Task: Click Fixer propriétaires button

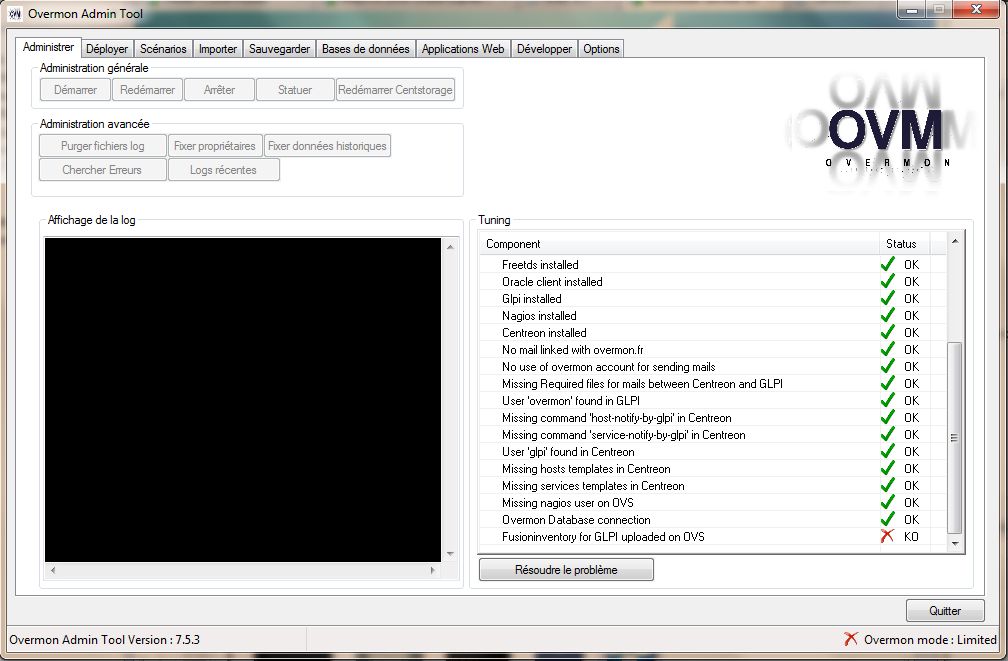Action: click(215, 146)
